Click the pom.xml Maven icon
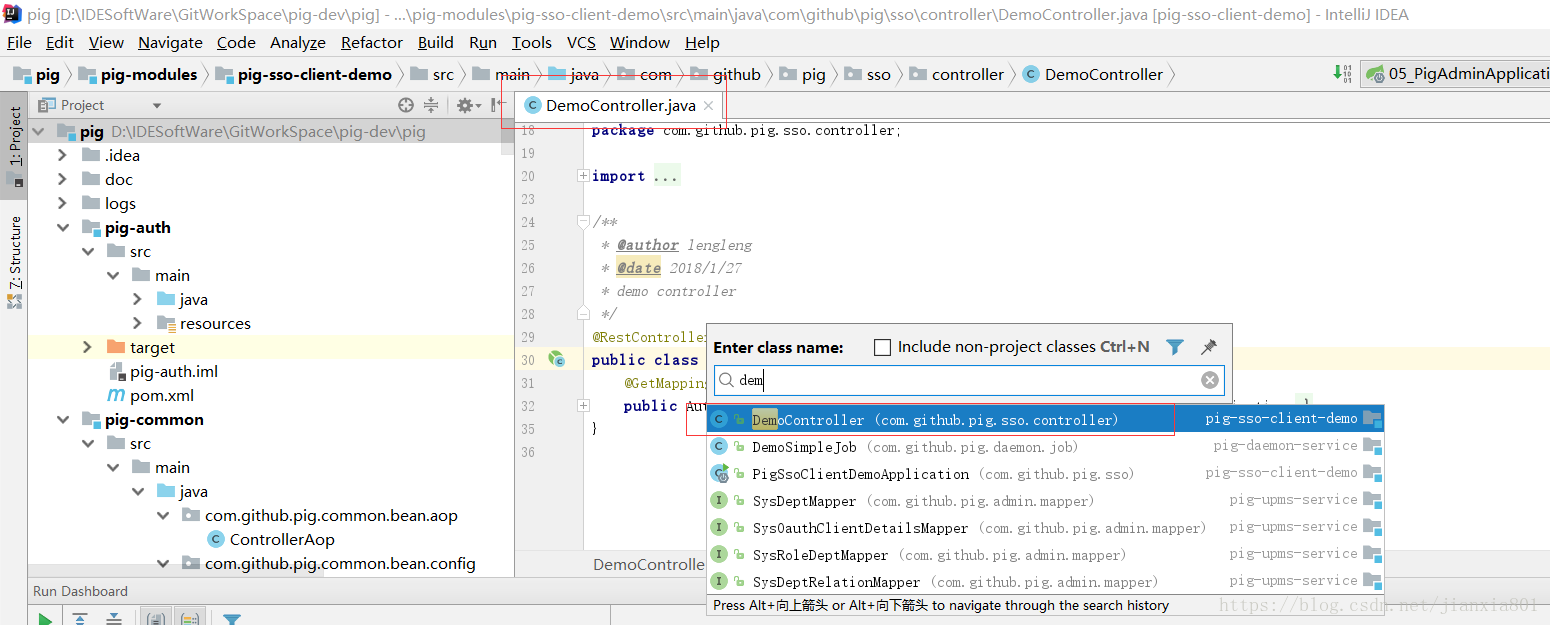The height and width of the screenshot is (625, 1550). tap(115, 396)
